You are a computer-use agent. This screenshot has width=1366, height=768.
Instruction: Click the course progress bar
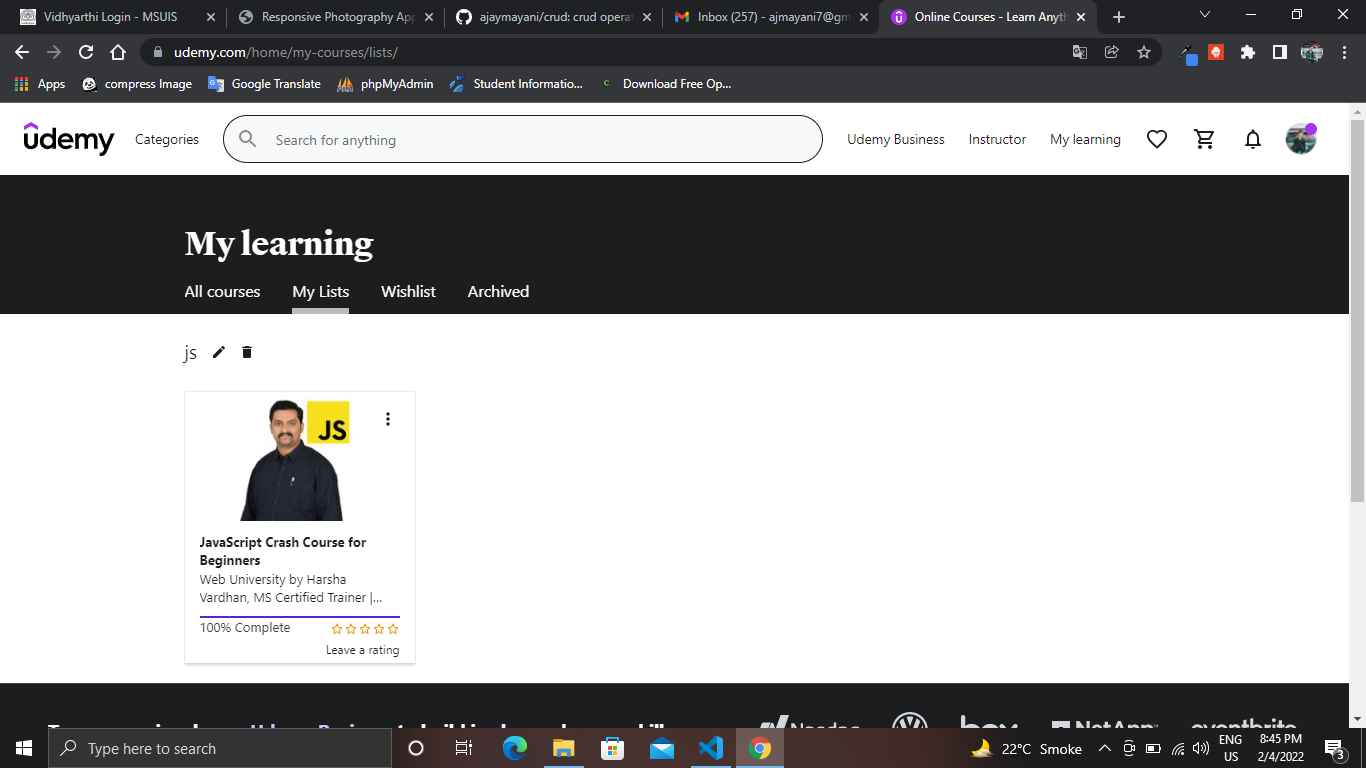coord(300,617)
